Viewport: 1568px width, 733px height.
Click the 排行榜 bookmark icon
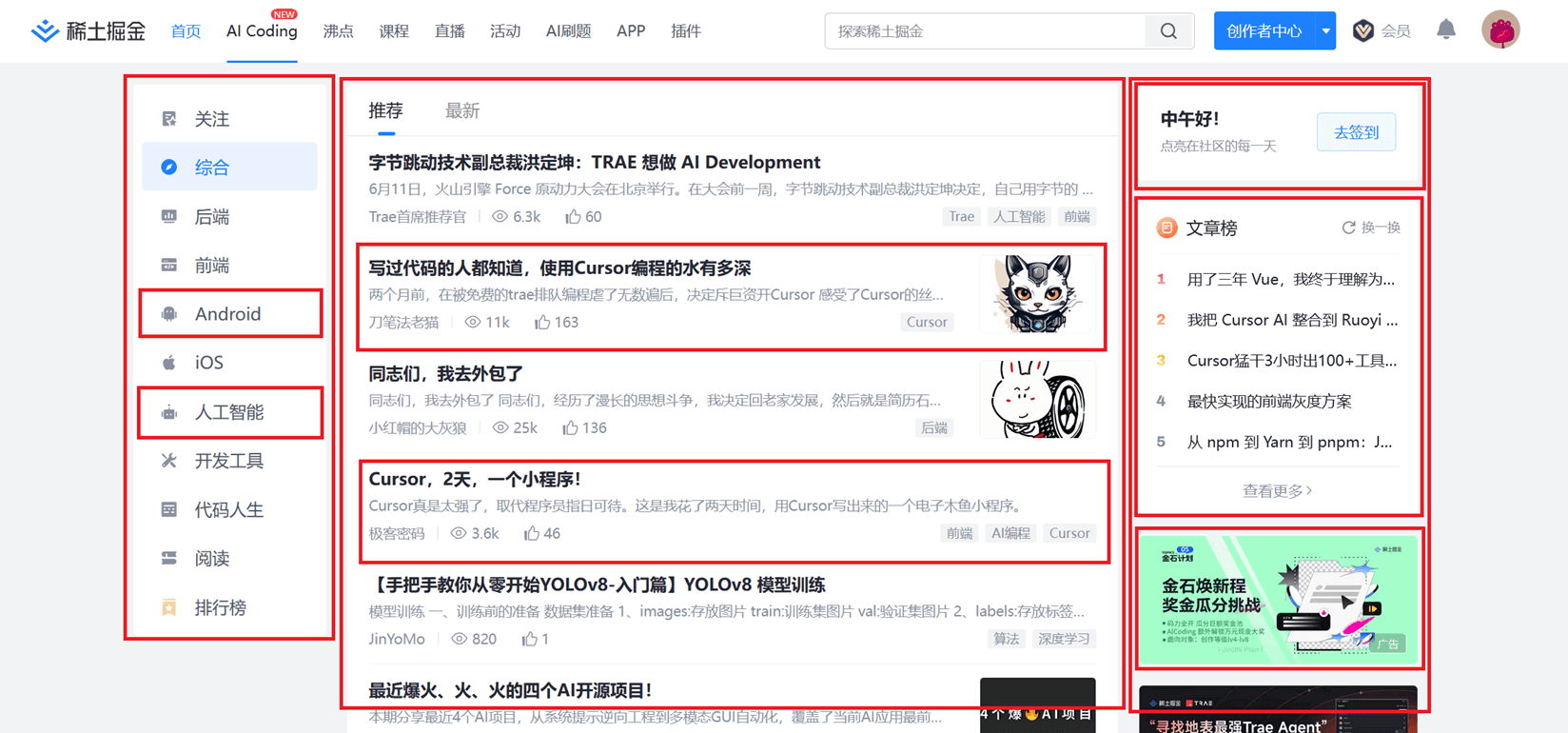169,607
